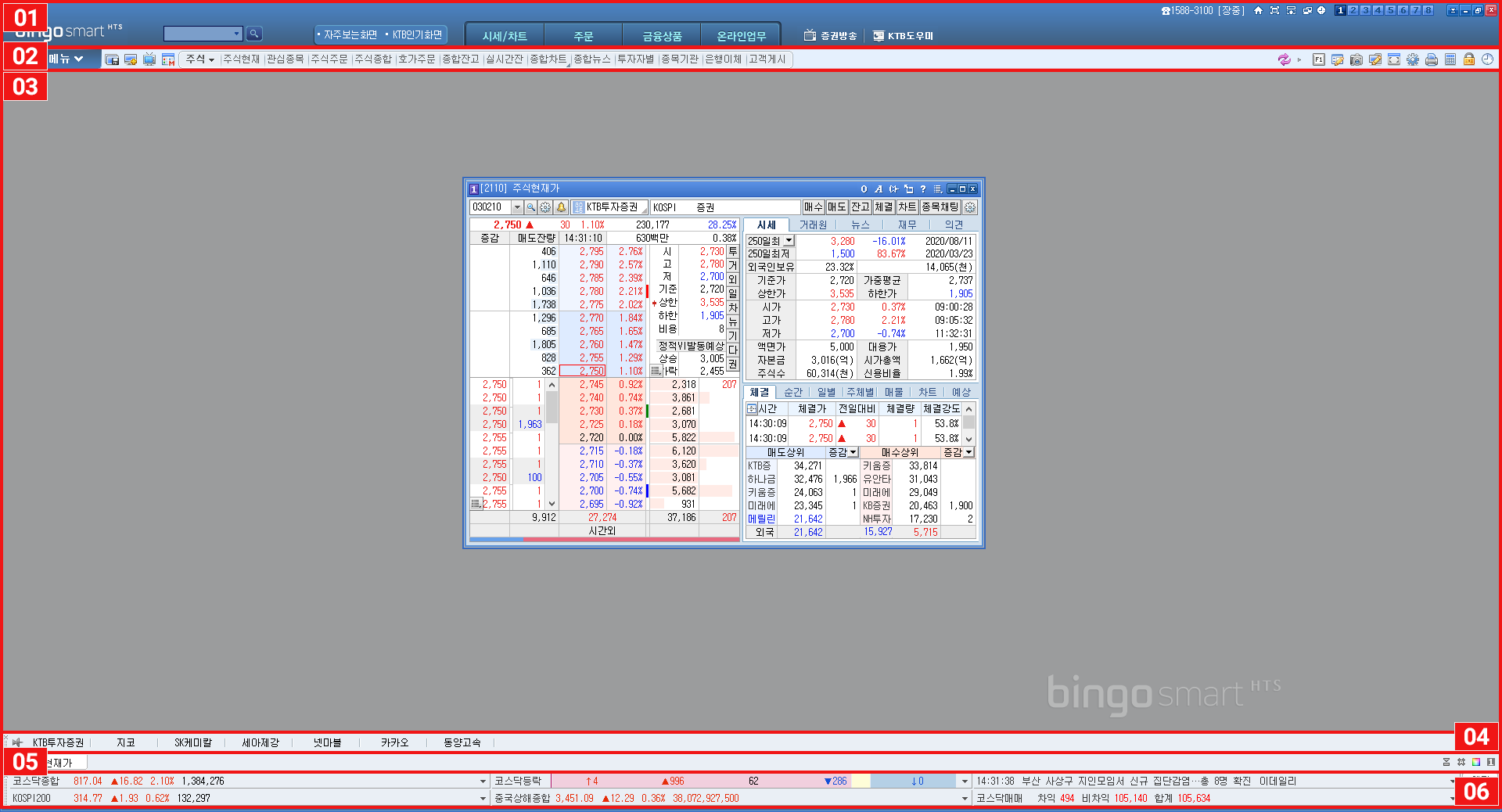The height and width of the screenshot is (812, 1502).
Task: Click the bell alert icon in 주식현재가
Action: tap(561, 207)
